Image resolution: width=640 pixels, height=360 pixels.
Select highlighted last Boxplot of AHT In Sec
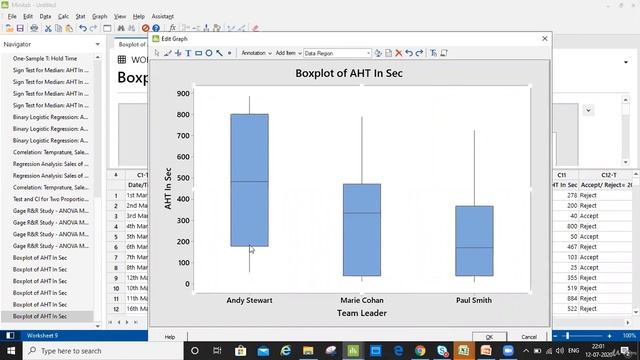pyautogui.click(x=40, y=316)
